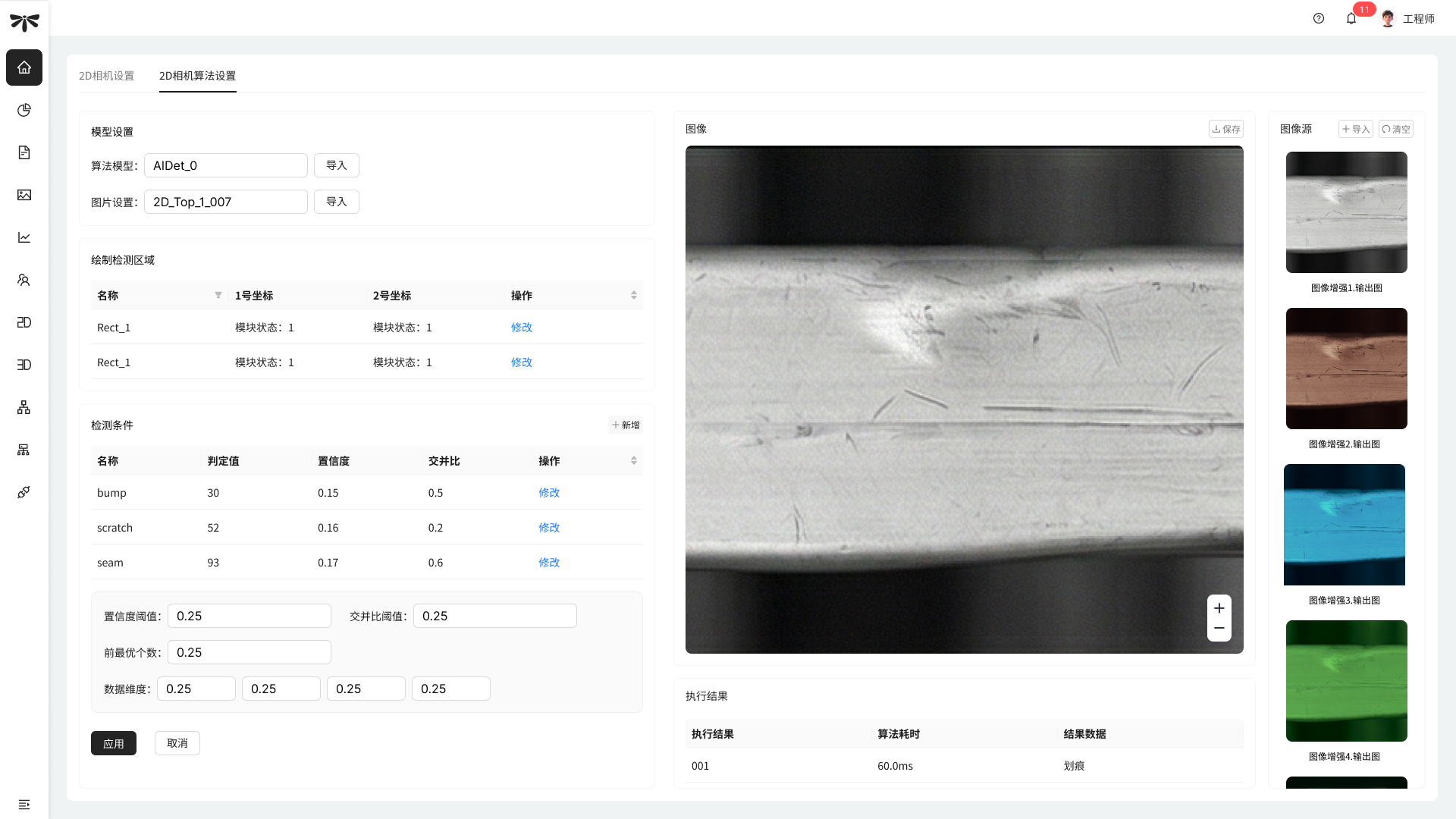Click the 3D sidebar icon
Viewport: 1456px width, 819px height.
(x=24, y=365)
